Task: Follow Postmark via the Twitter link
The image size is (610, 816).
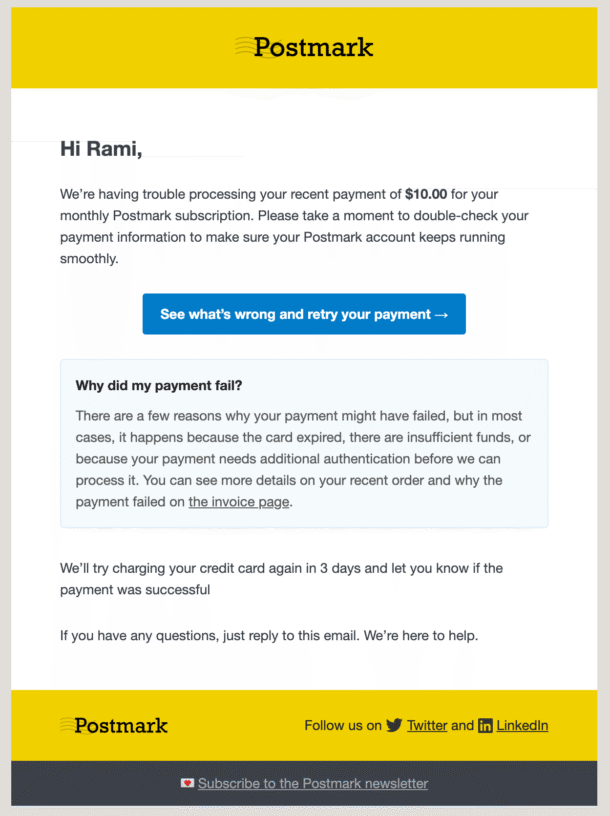Action: point(426,725)
